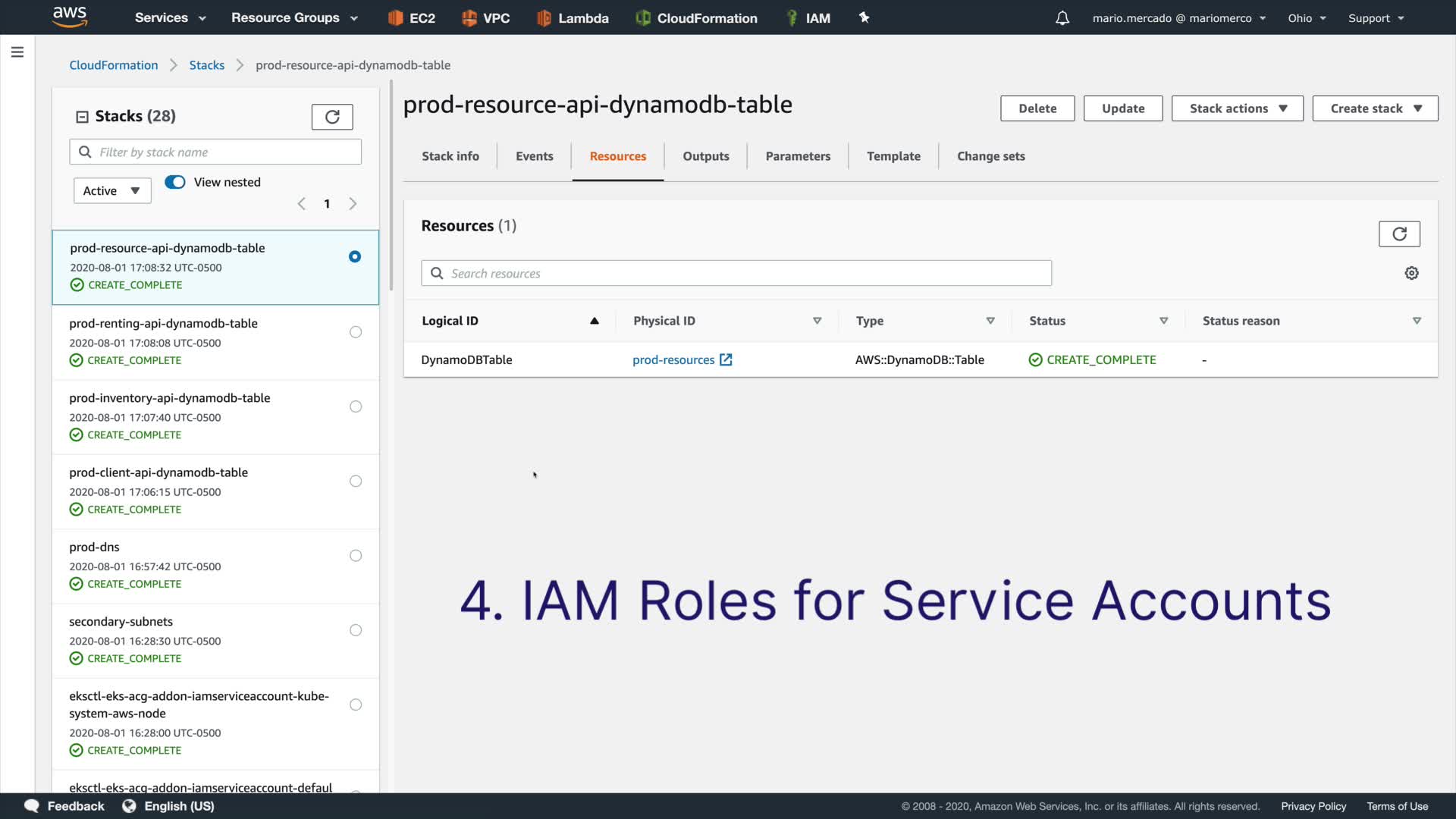Image resolution: width=1456 pixels, height=819 pixels.
Task: Expand the Stack actions dropdown
Action: (1237, 108)
